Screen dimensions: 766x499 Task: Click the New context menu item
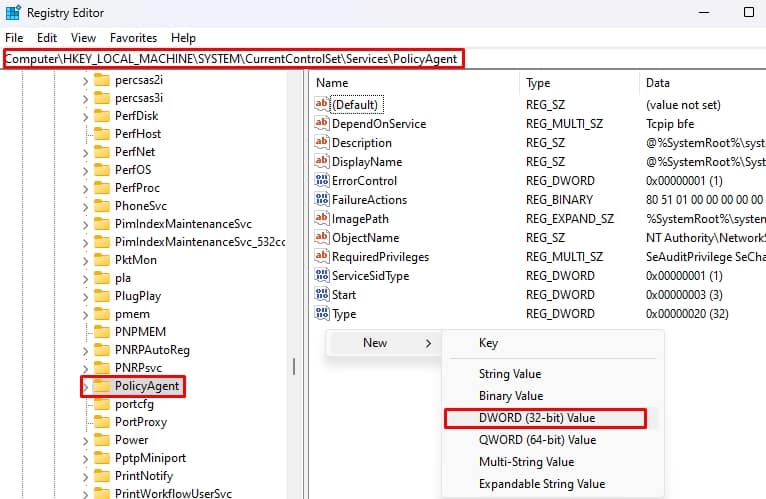pyautogui.click(x=384, y=343)
